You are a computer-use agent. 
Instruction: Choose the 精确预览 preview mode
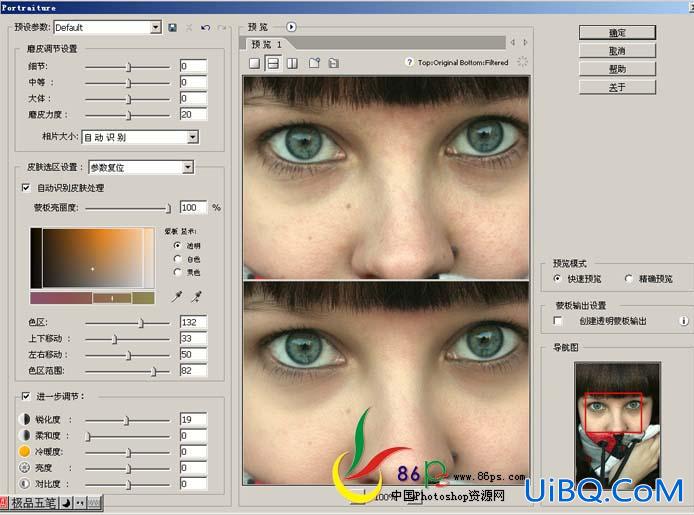tap(628, 278)
